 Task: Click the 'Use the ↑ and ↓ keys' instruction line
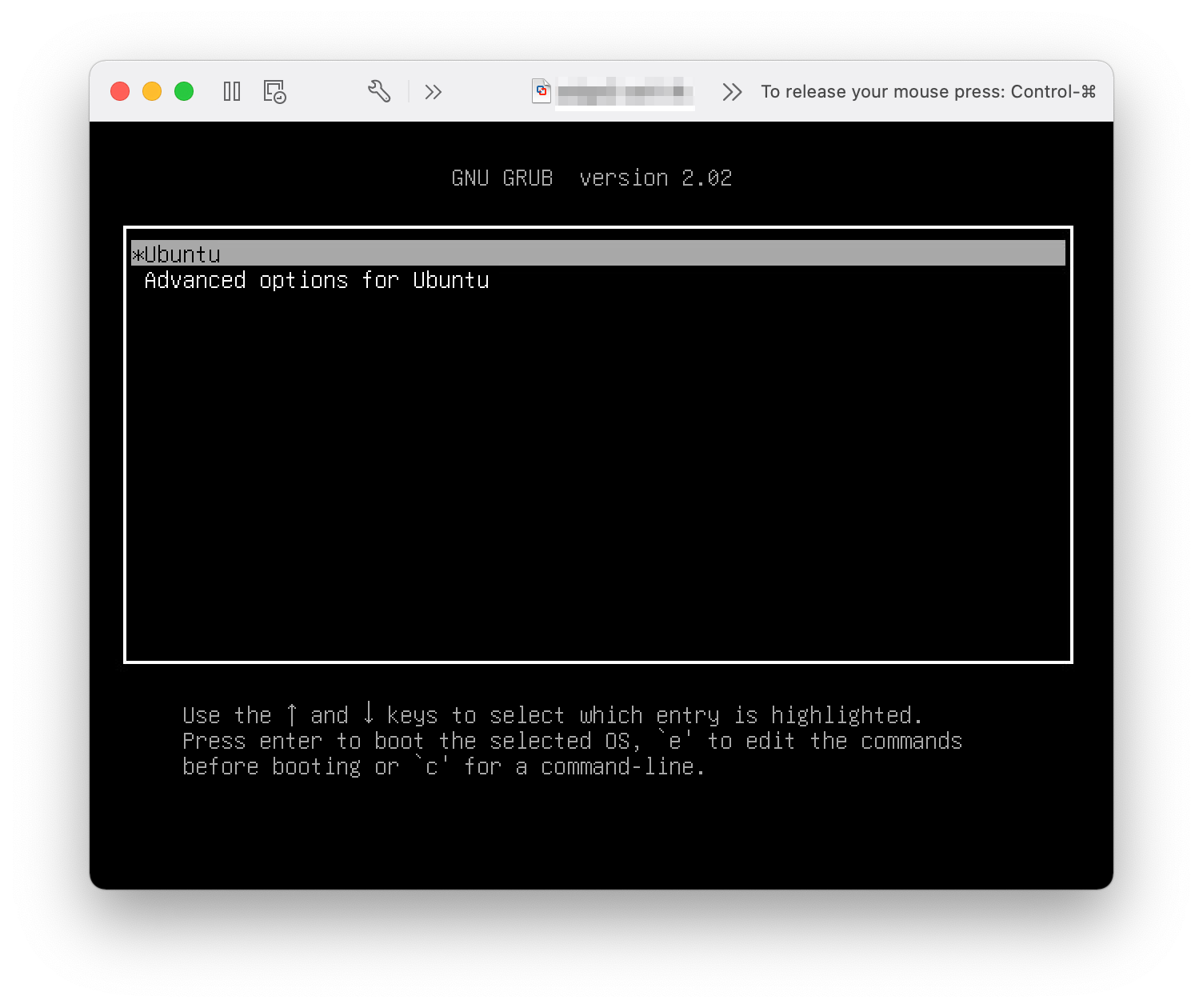click(553, 714)
